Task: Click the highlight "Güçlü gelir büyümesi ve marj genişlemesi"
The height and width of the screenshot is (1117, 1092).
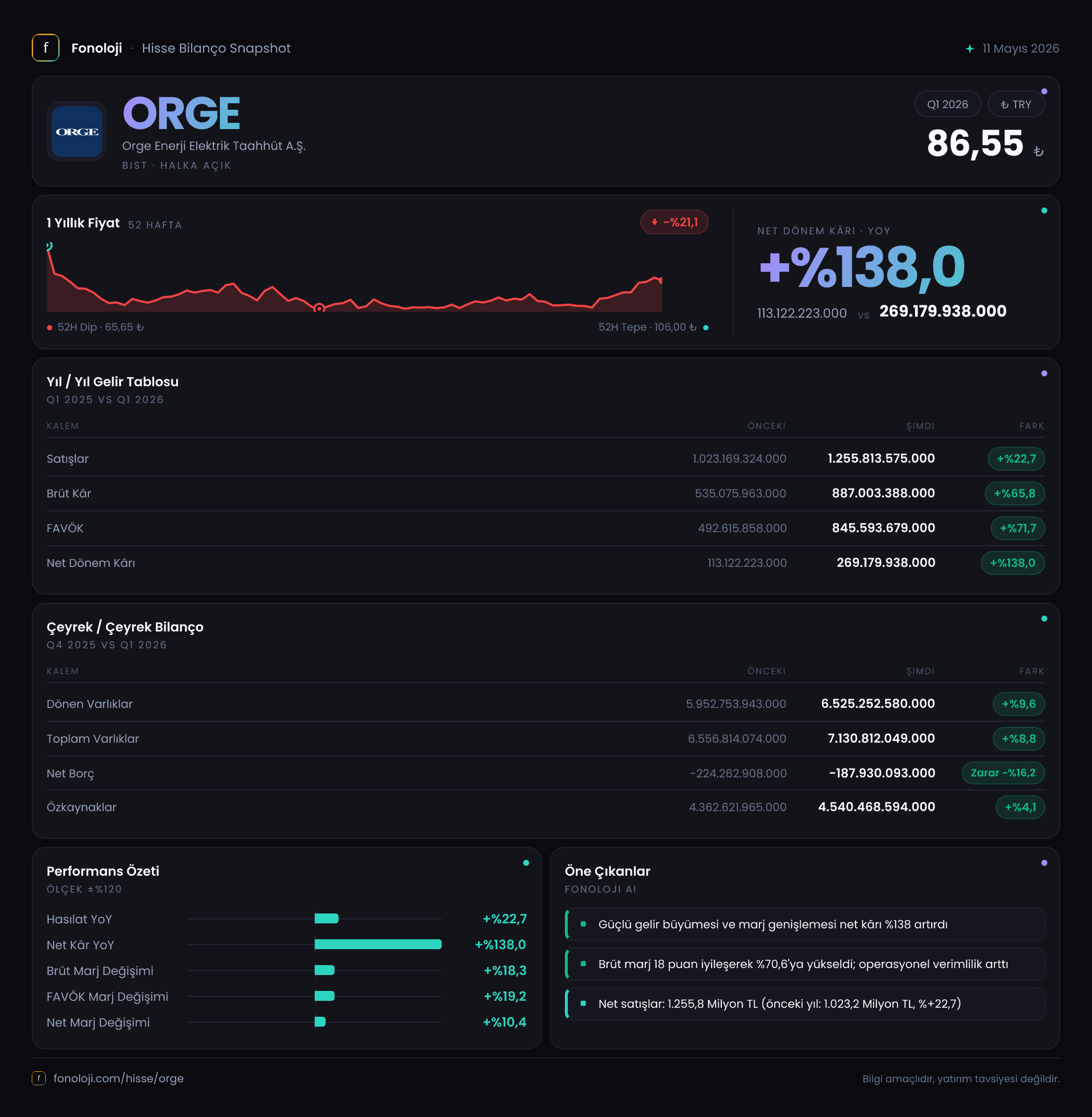Action: 805,924
